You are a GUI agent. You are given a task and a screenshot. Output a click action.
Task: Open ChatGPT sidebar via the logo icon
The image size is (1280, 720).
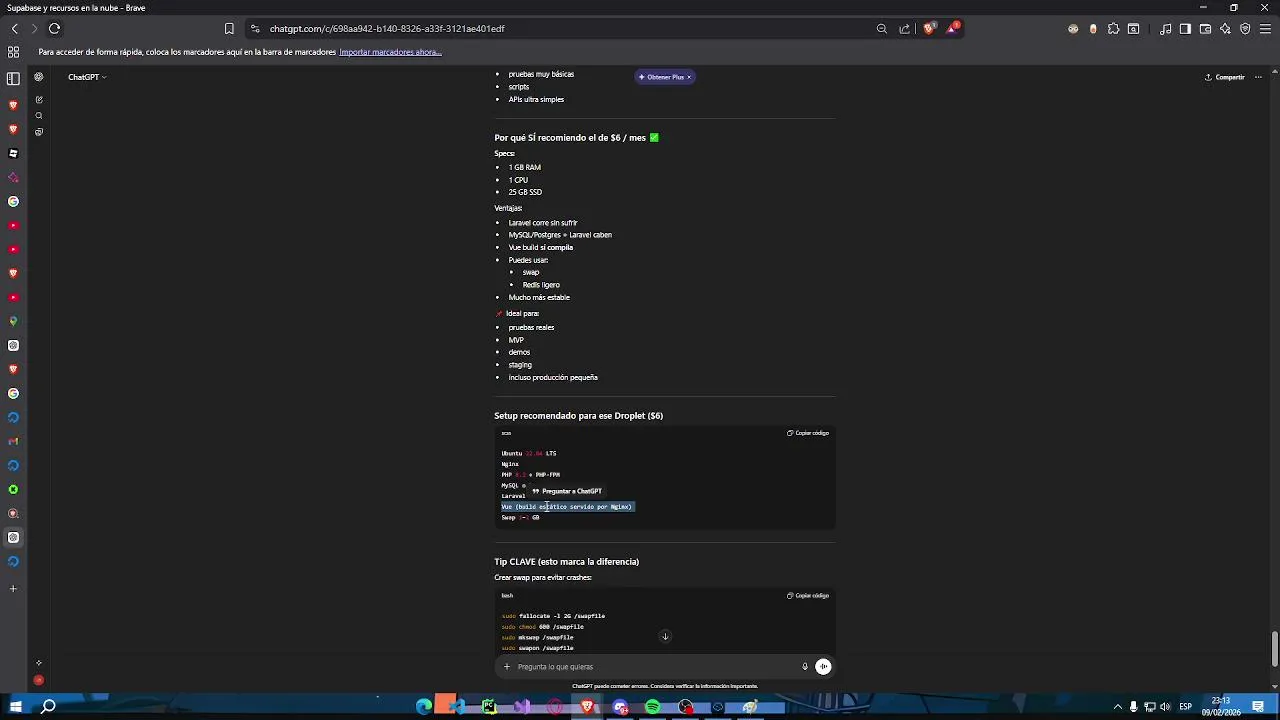[39, 77]
